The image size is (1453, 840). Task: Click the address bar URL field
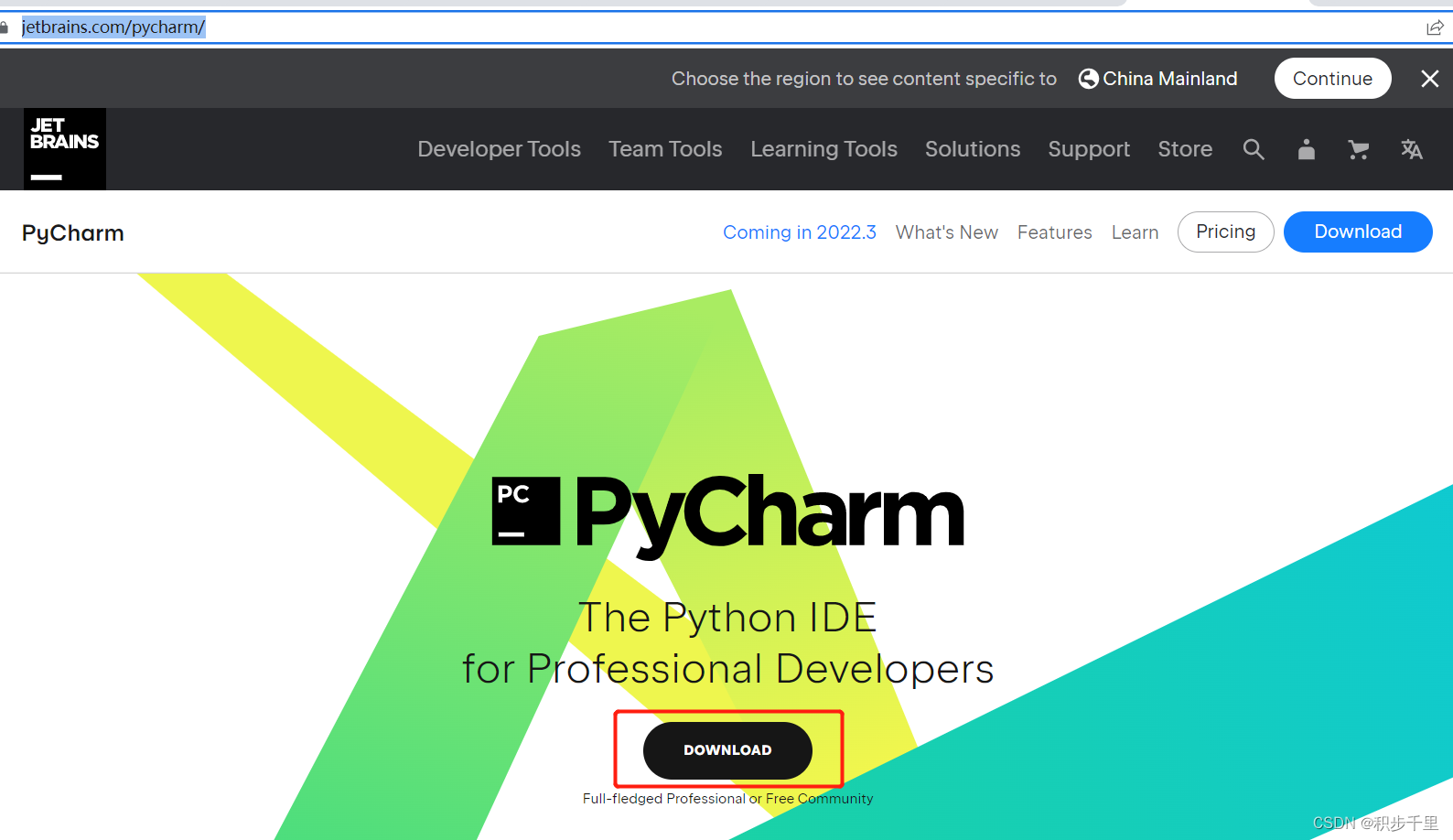pos(714,27)
